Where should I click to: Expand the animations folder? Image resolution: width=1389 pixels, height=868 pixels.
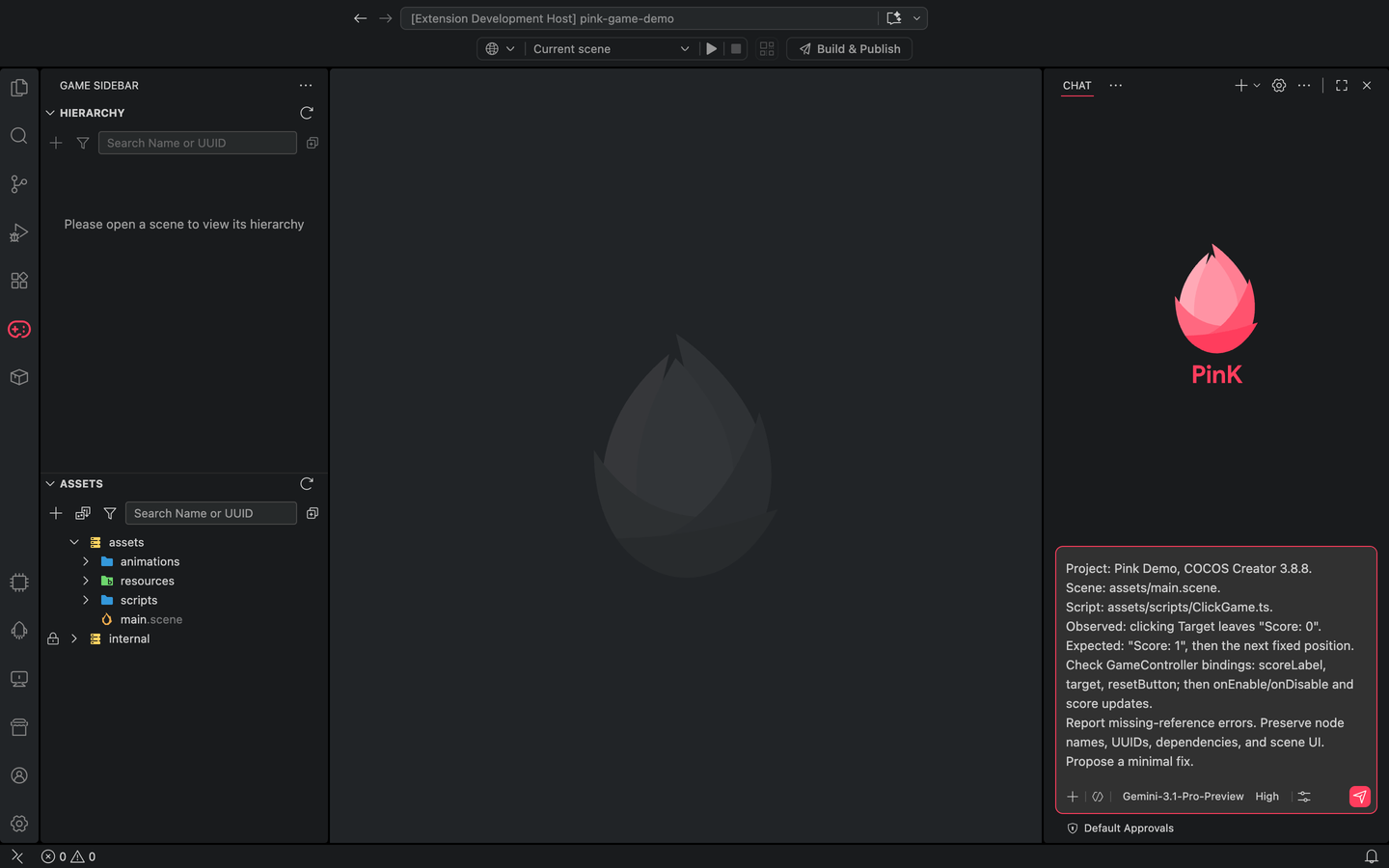(86, 561)
